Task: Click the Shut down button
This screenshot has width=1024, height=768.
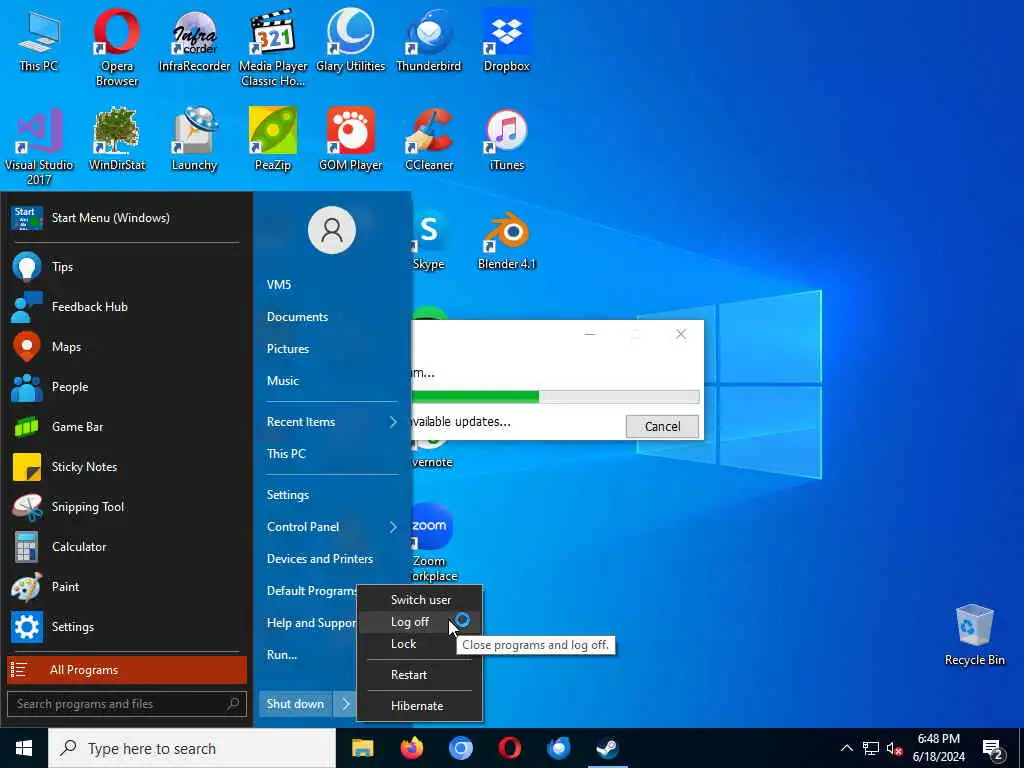Action: point(295,704)
